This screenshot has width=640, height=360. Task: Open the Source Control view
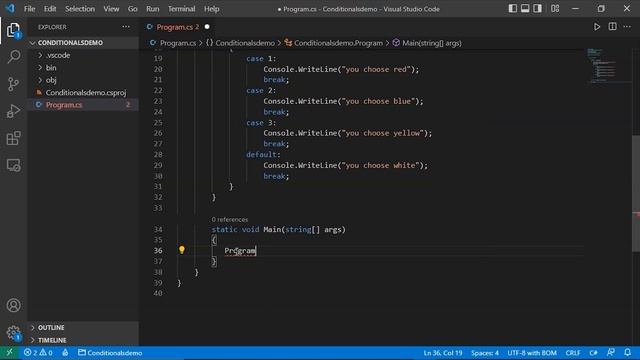(x=13, y=84)
